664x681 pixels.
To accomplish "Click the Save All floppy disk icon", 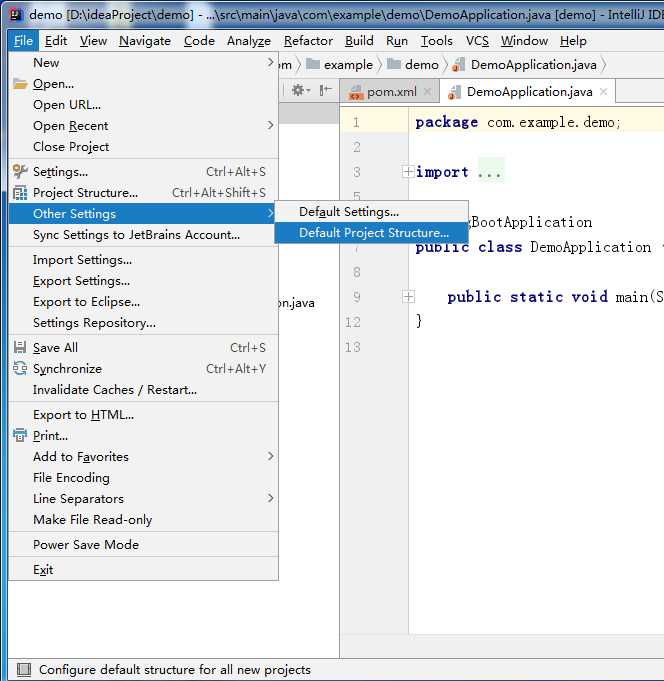I will [20, 347].
